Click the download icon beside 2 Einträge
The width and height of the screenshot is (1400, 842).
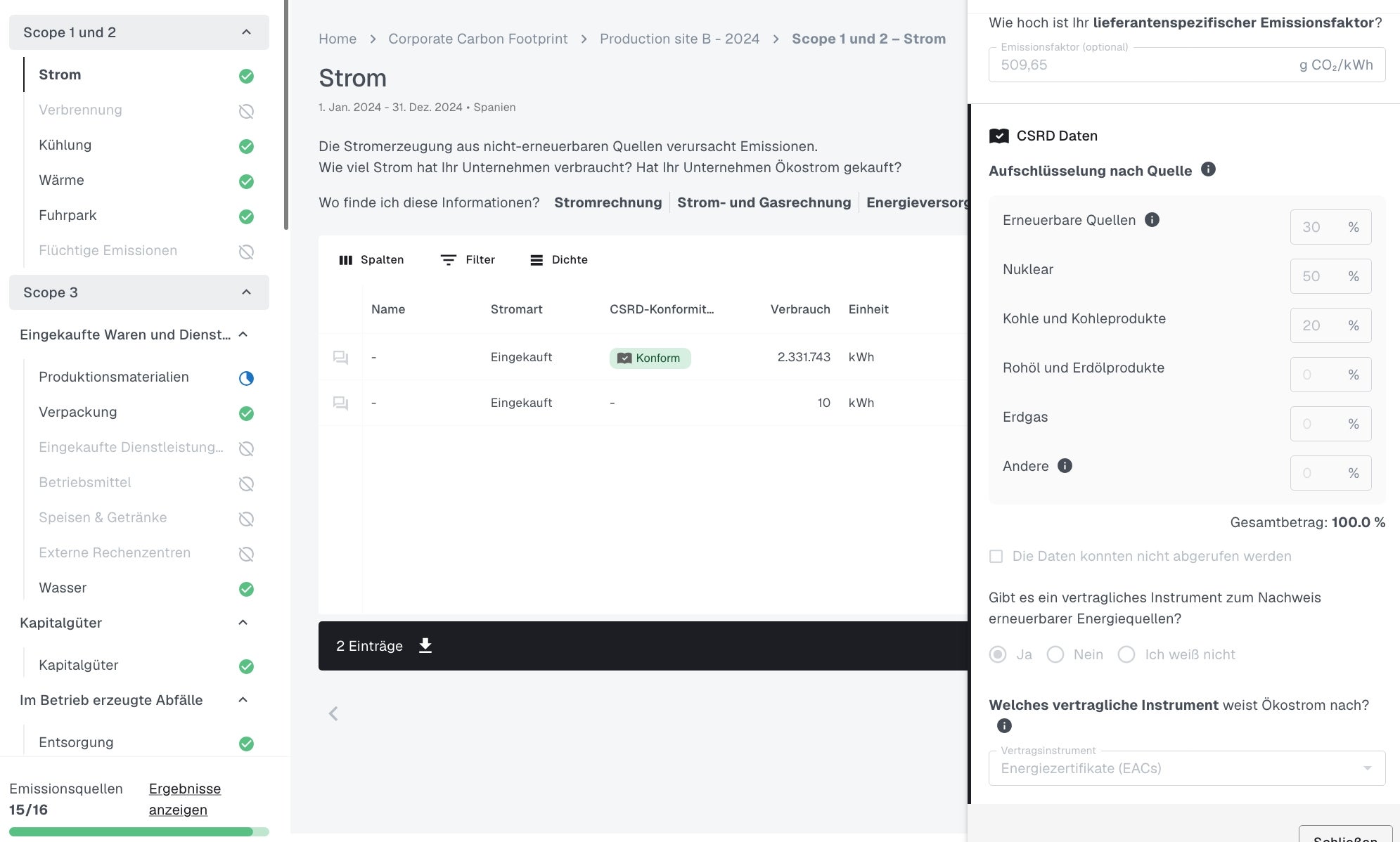[x=425, y=645]
